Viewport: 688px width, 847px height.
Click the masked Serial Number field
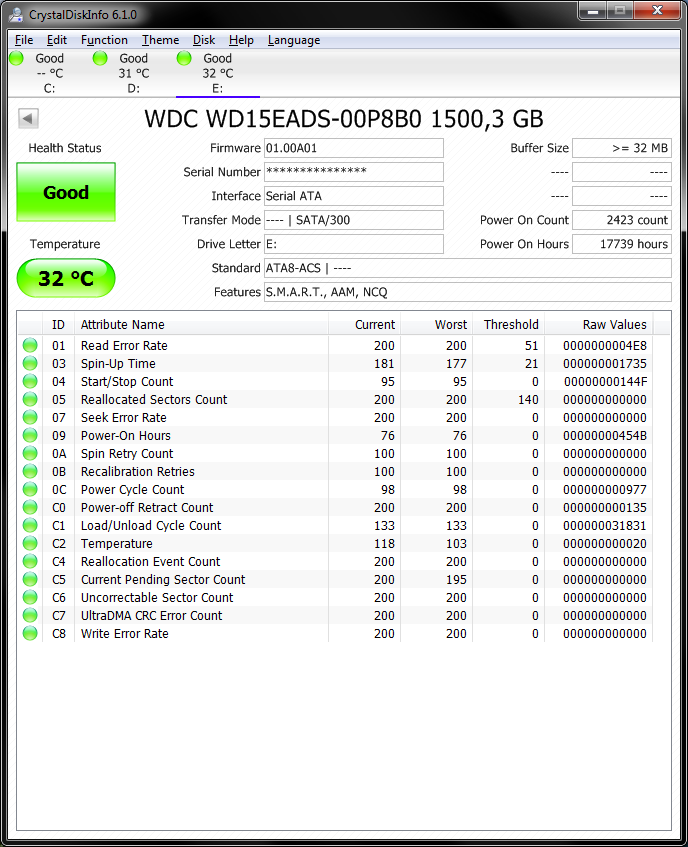click(354, 172)
